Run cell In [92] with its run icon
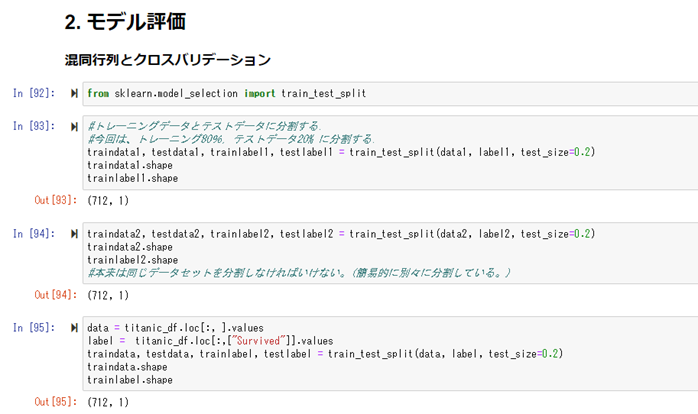Screen dimensions: 698x414 point(74,93)
